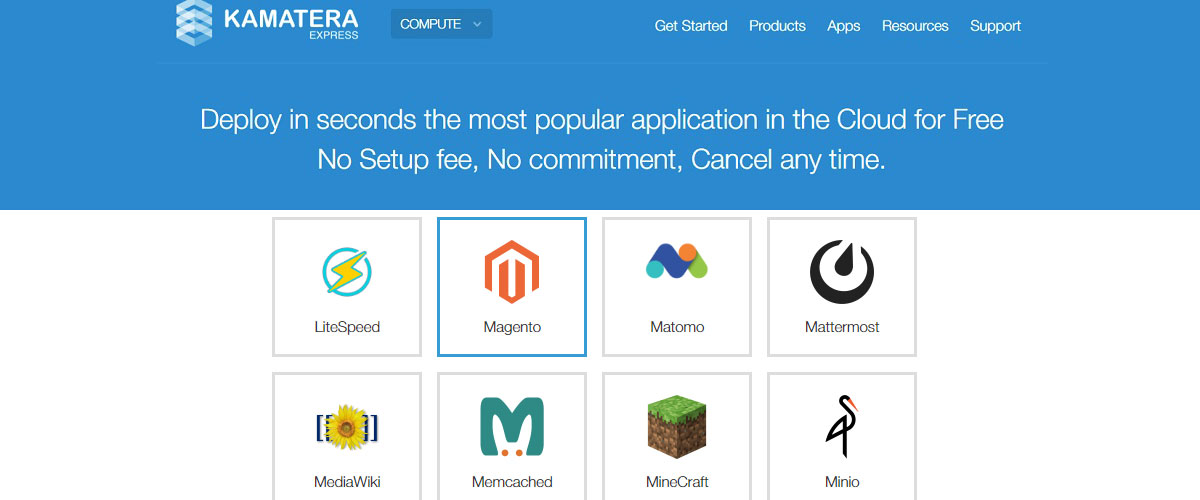Open the Get Started menu
This screenshot has width=1200, height=500.
[x=691, y=26]
